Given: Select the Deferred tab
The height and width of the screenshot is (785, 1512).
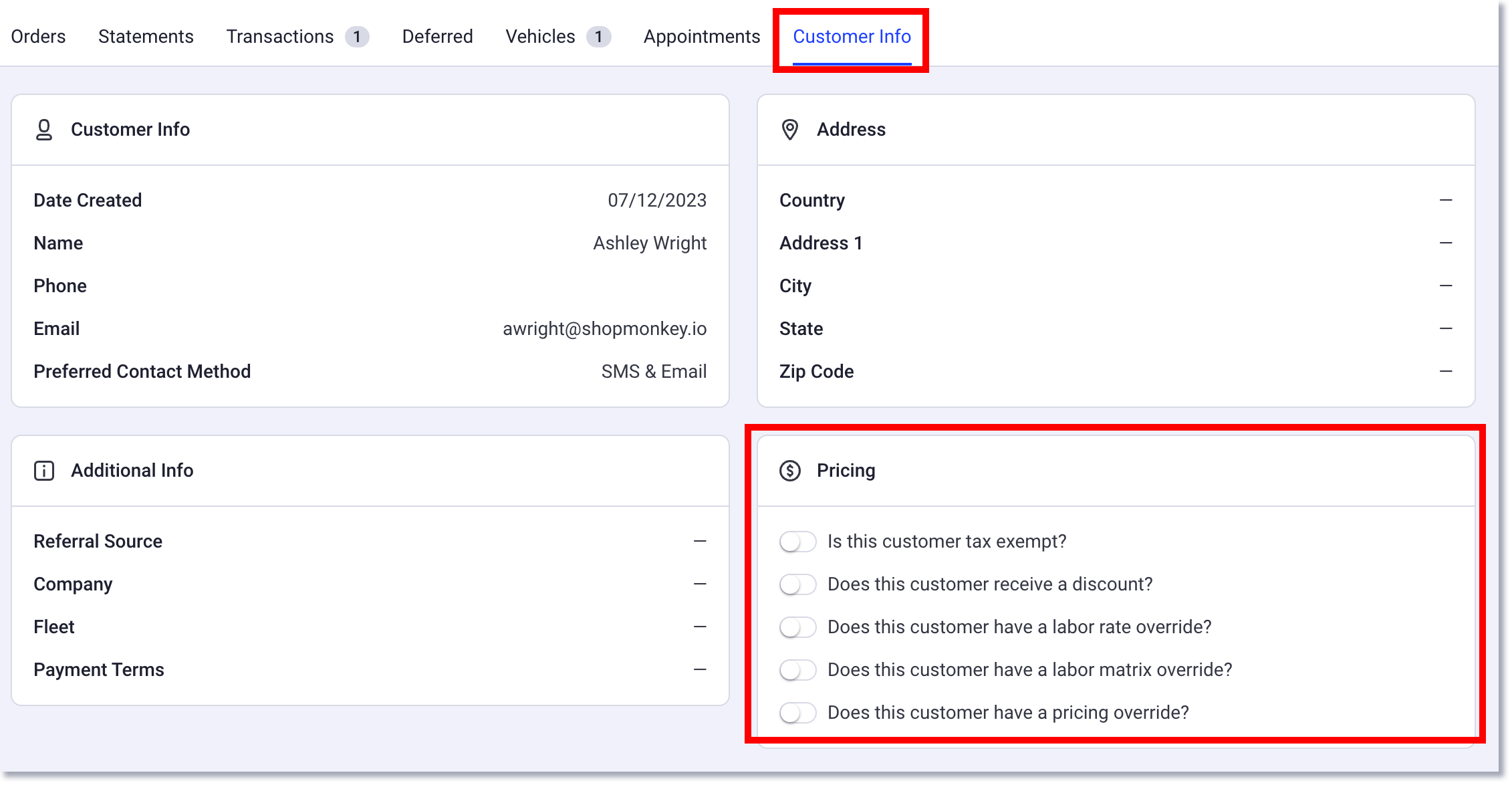Looking at the screenshot, I should (x=436, y=37).
